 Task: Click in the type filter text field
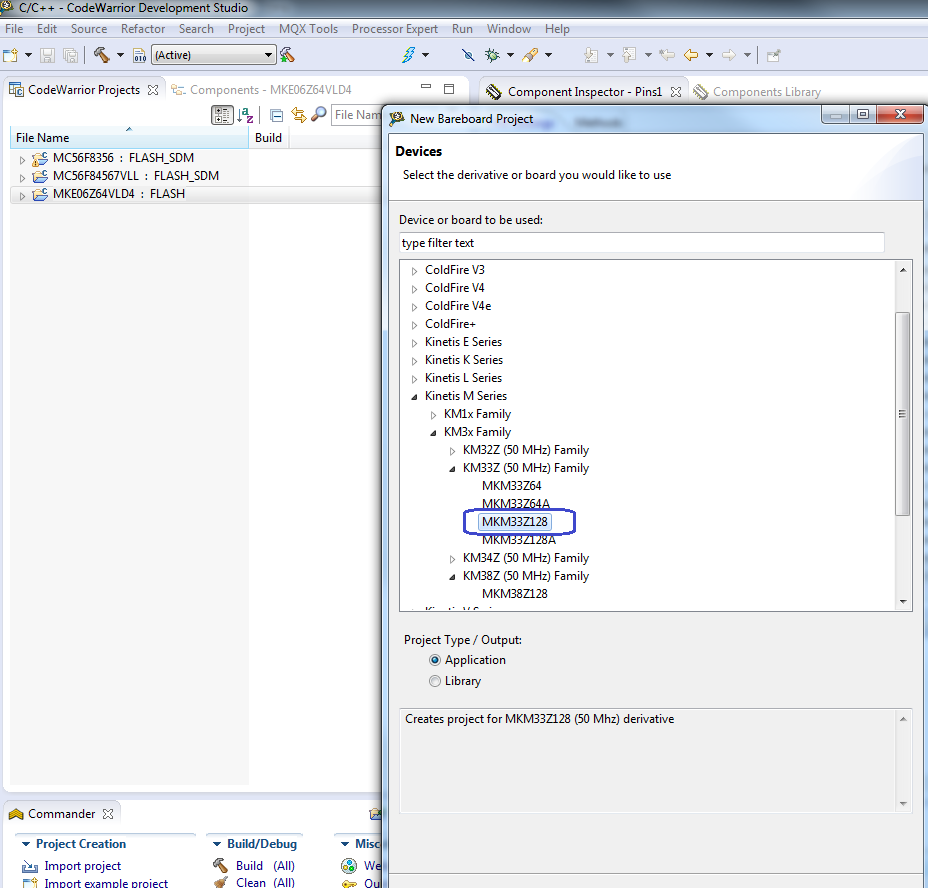[x=642, y=243]
